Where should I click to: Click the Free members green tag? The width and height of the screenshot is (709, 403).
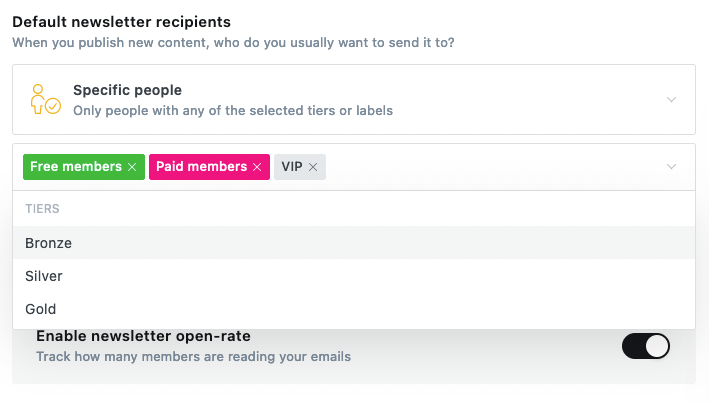point(76,166)
